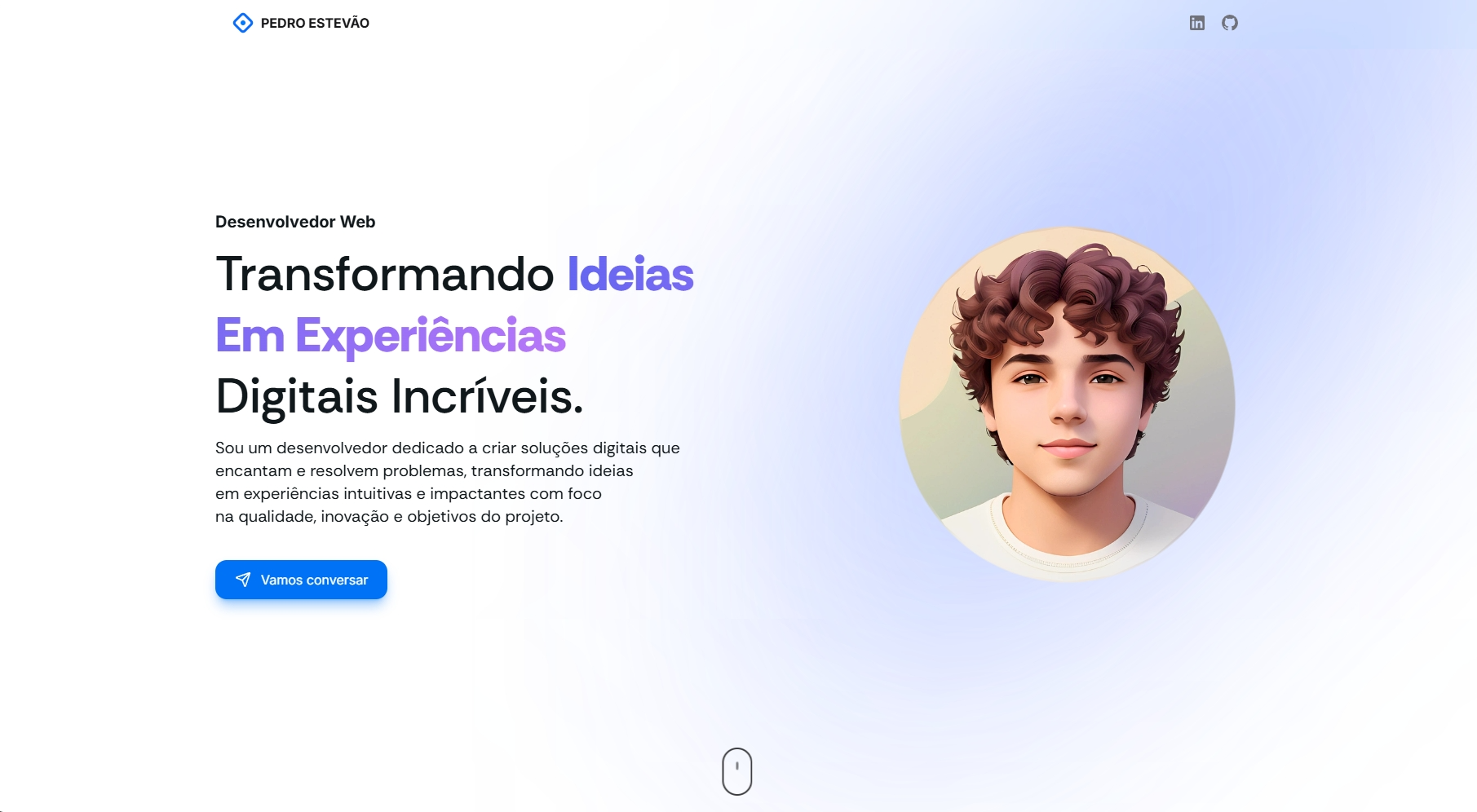Click the PEDRO ESTEVÃO brand name

point(315,23)
